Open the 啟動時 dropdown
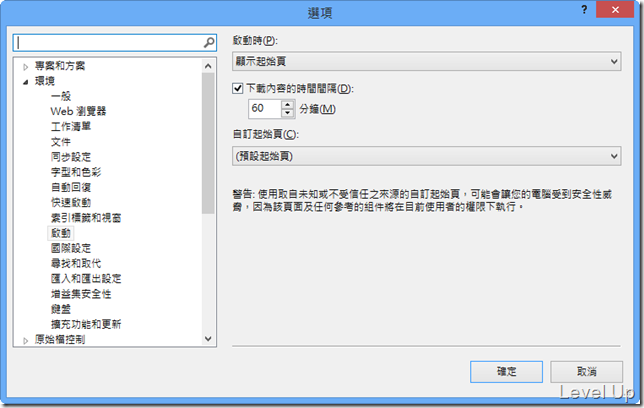The image size is (644, 408). (x=426, y=62)
